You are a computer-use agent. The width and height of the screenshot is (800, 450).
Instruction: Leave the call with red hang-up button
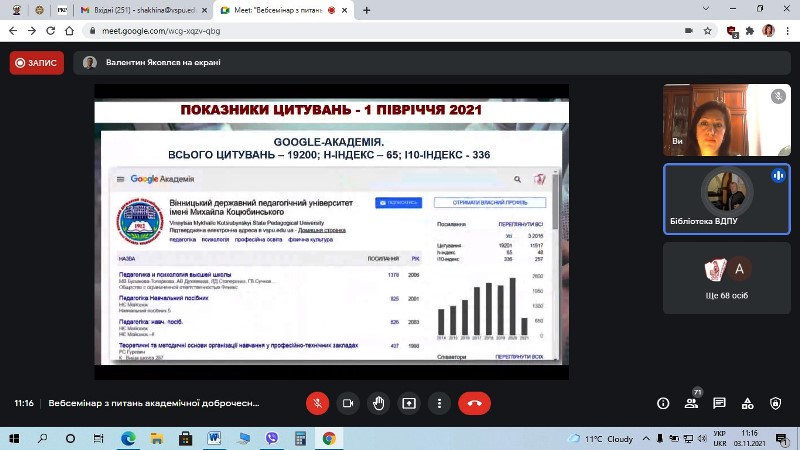click(x=474, y=404)
